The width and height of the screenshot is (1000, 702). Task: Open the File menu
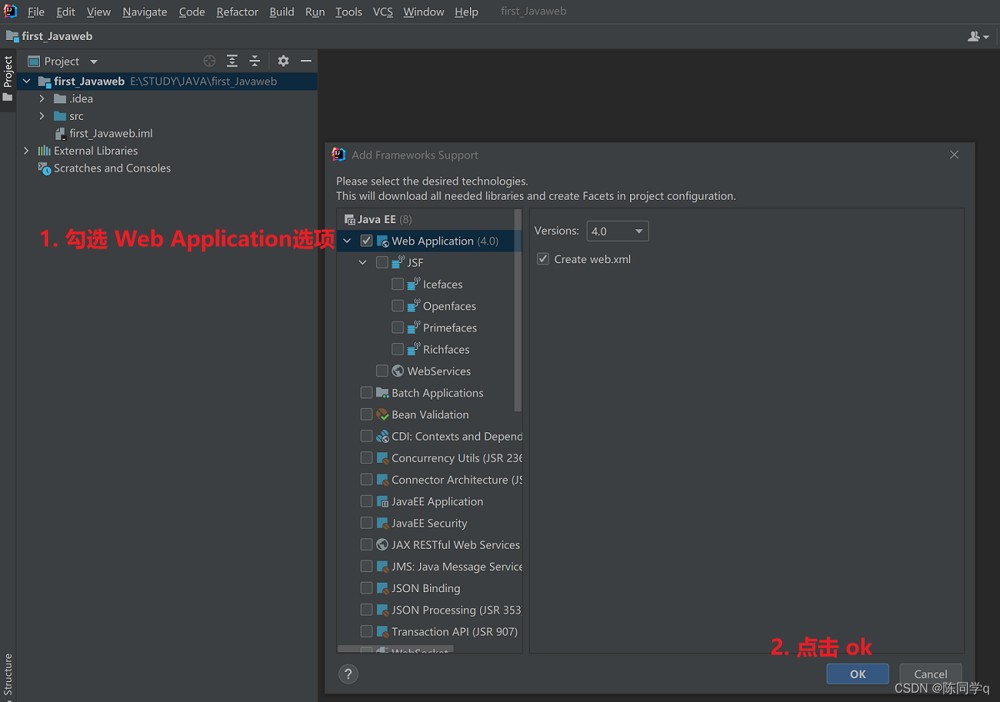(36, 11)
